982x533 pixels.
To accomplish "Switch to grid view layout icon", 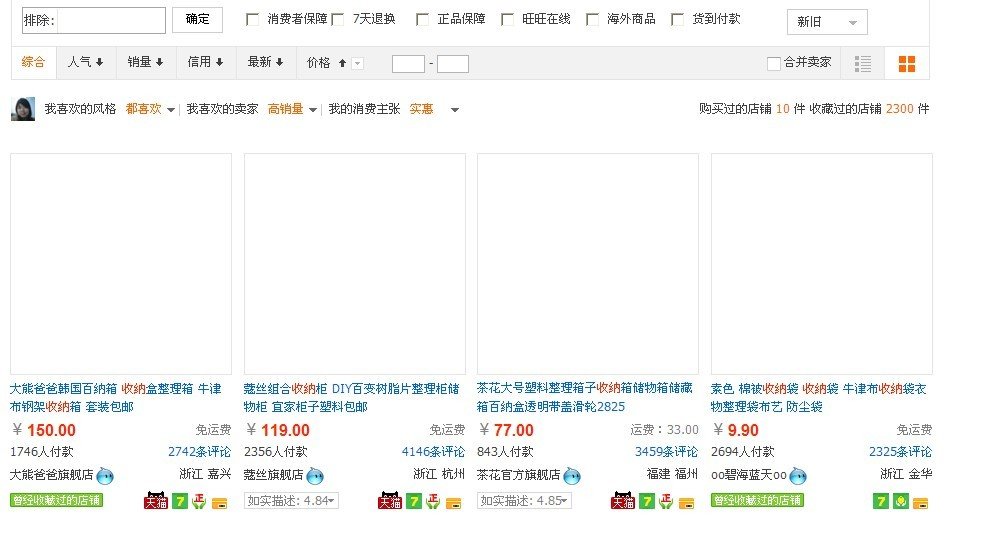I will (906, 64).
